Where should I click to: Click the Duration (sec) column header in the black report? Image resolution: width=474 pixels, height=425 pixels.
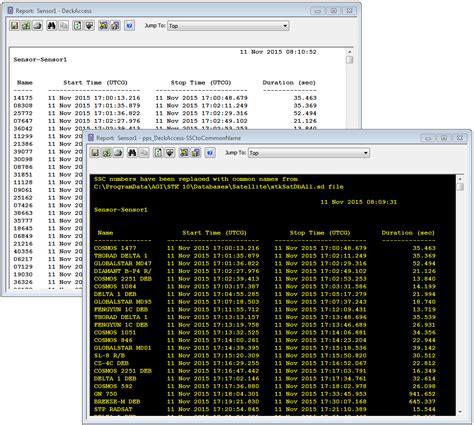(x=408, y=233)
